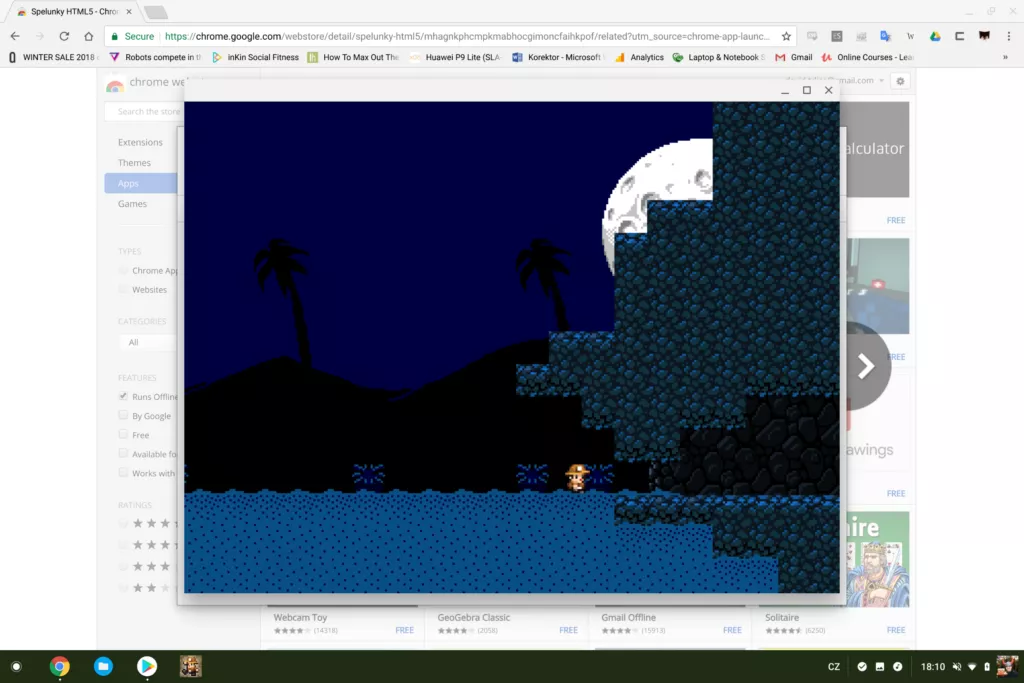
Task: Go to the Chrome home page
Action: tap(89, 36)
